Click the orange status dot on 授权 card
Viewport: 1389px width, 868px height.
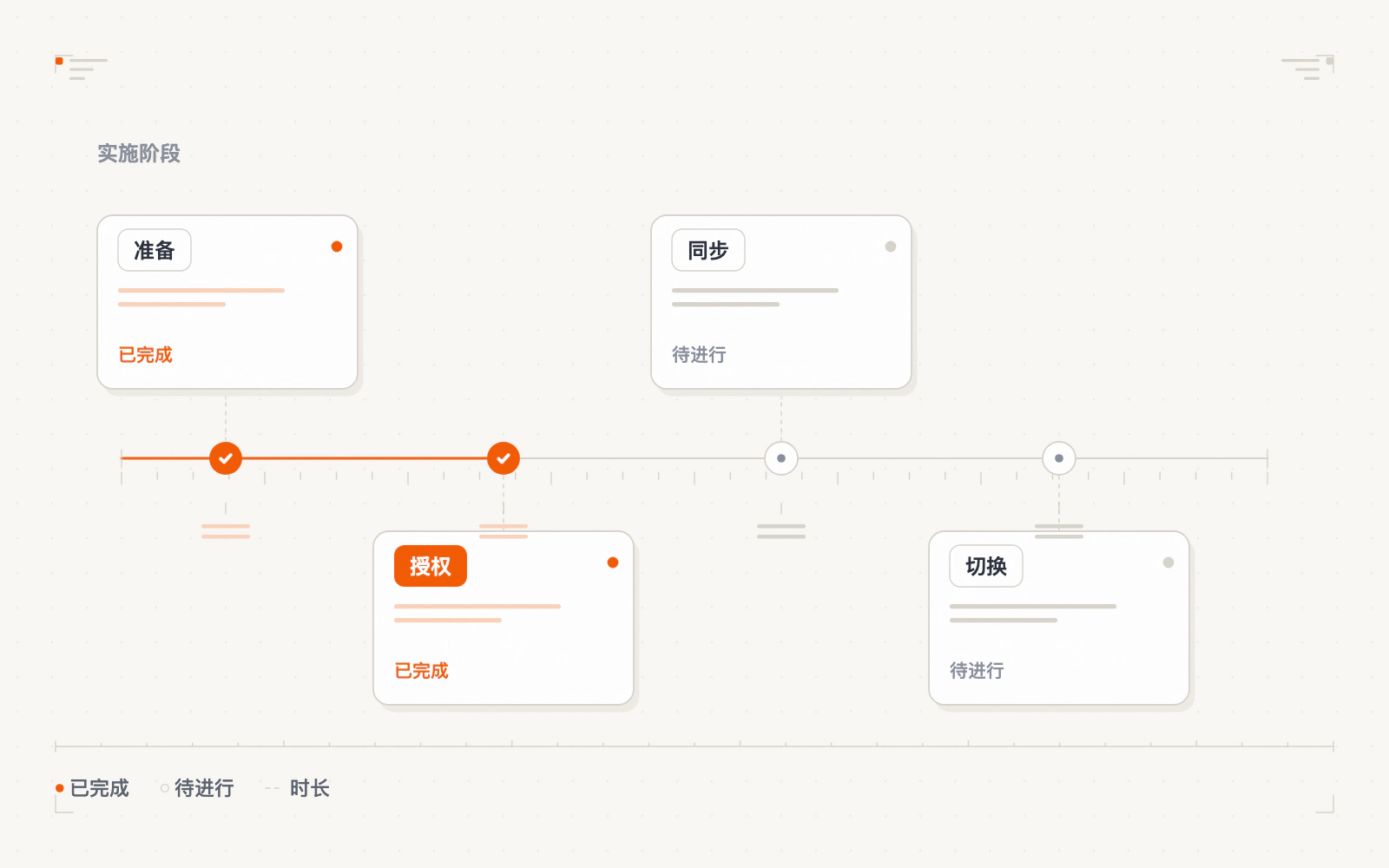613,562
